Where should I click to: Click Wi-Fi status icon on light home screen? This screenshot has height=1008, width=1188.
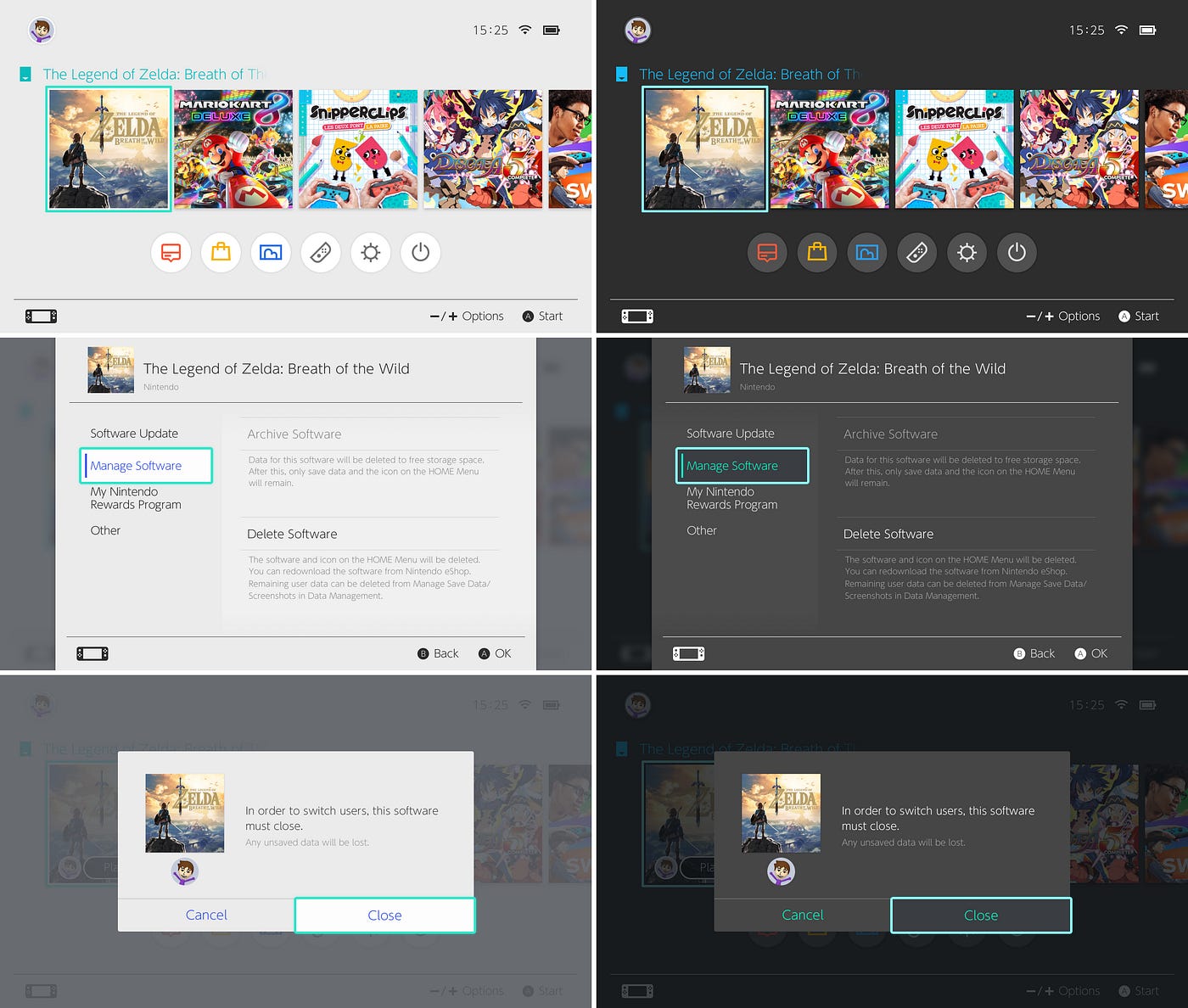(x=525, y=30)
